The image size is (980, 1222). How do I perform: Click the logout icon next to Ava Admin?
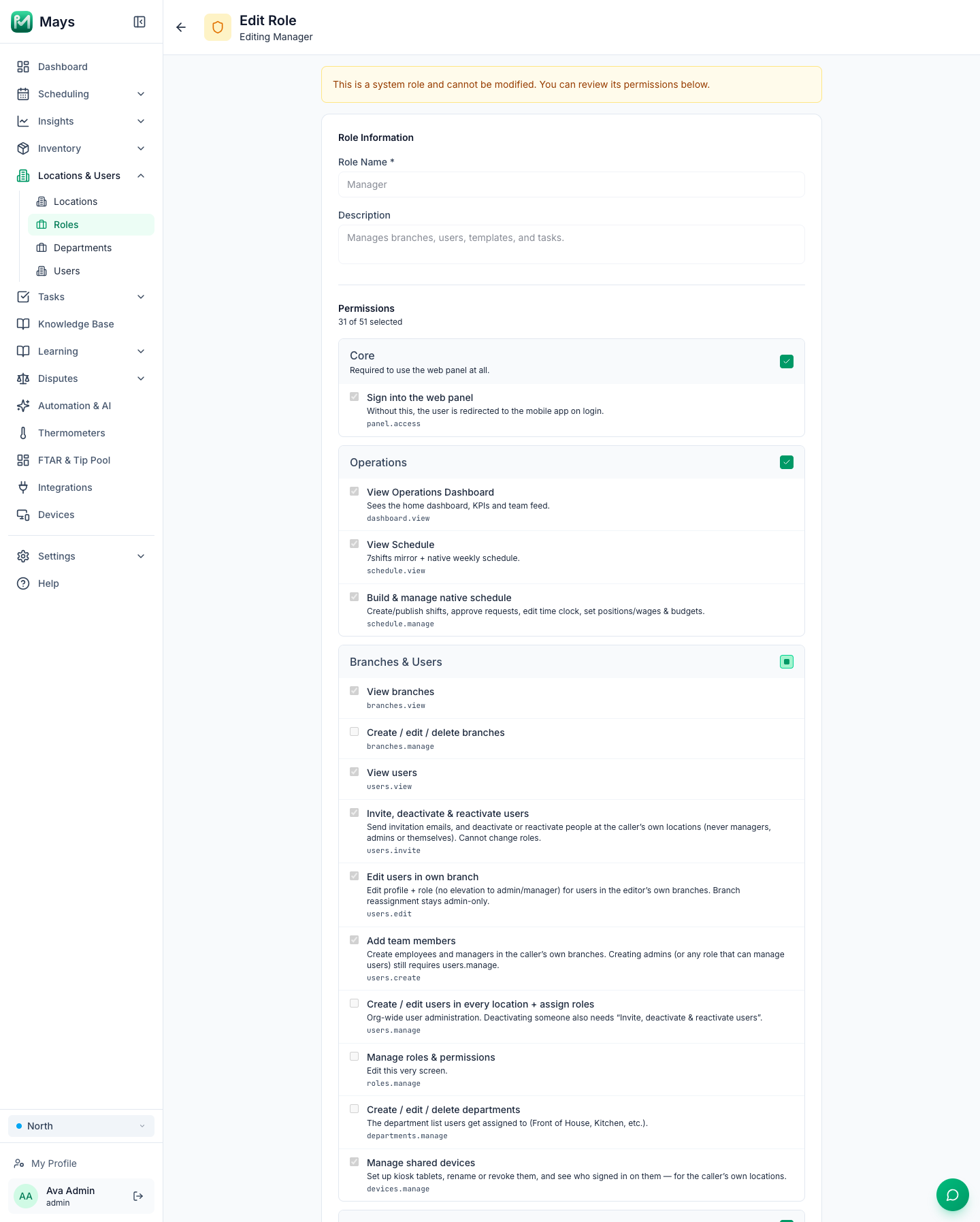tap(138, 1196)
